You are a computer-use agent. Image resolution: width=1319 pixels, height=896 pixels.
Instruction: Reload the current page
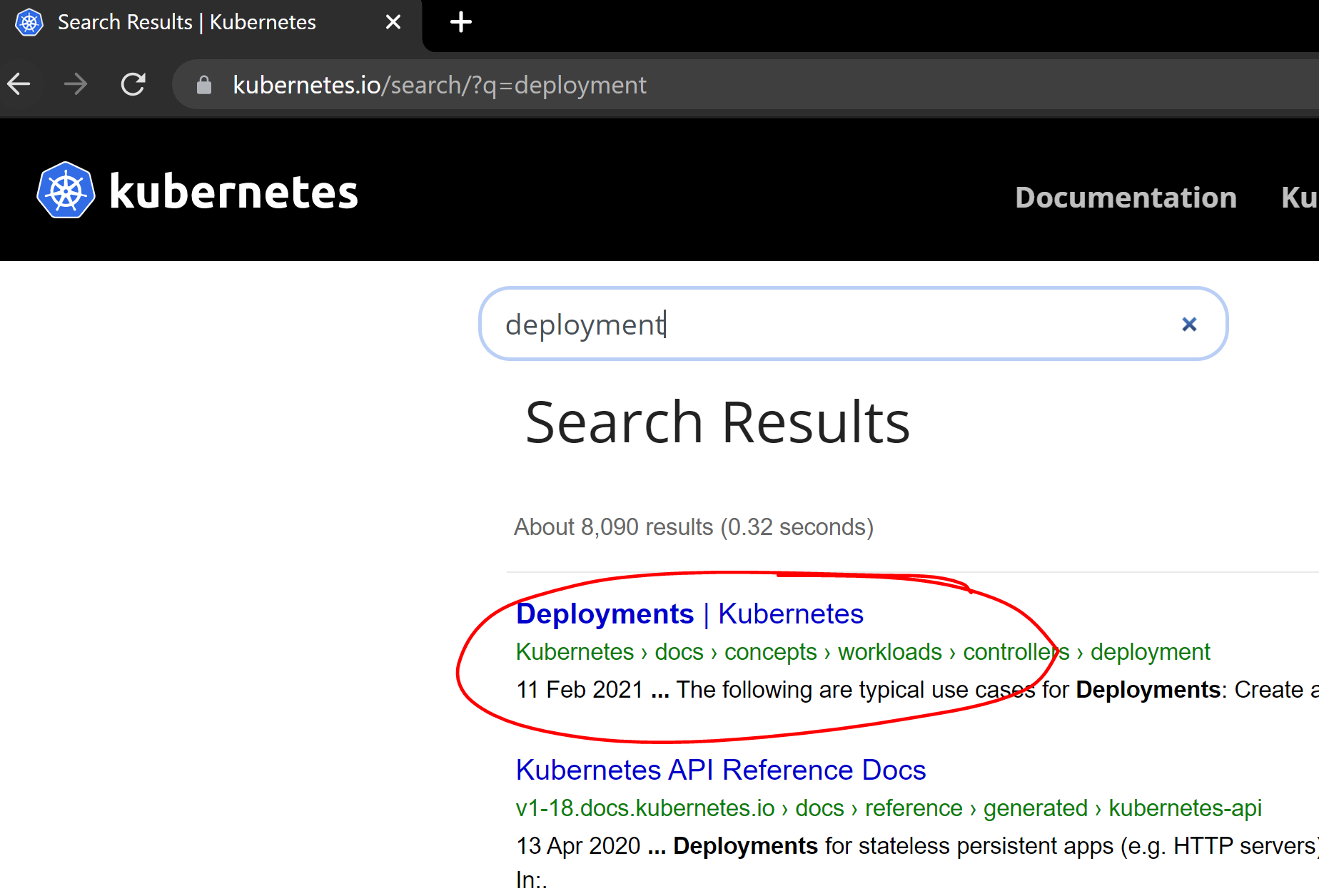pyautogui.click(x=133, y=84)
